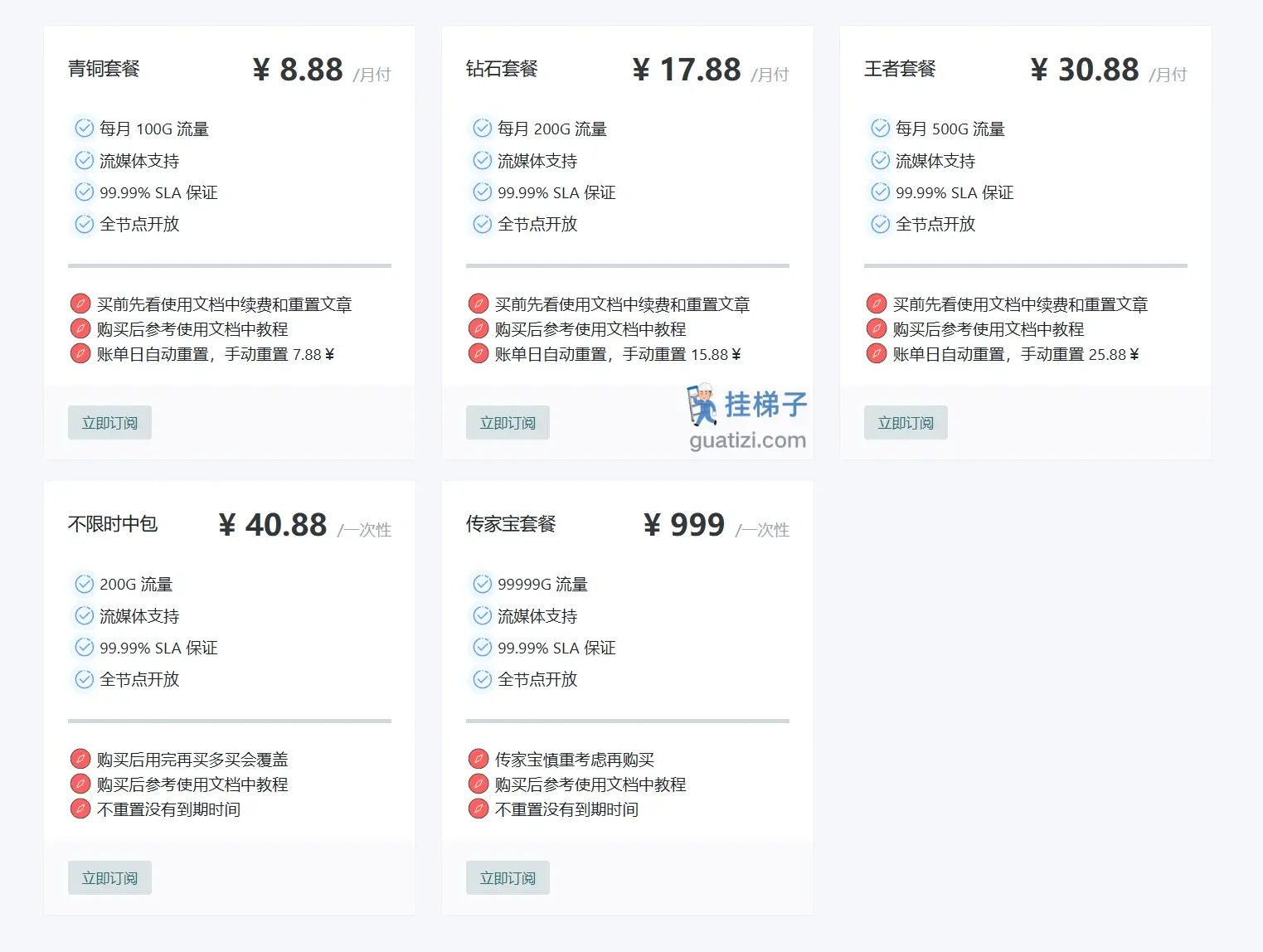This screenshot has height=952, width=1263.
Task: Click the checkmark icon beside 每月 100G 流量
Action: click(x=83, y=128)
